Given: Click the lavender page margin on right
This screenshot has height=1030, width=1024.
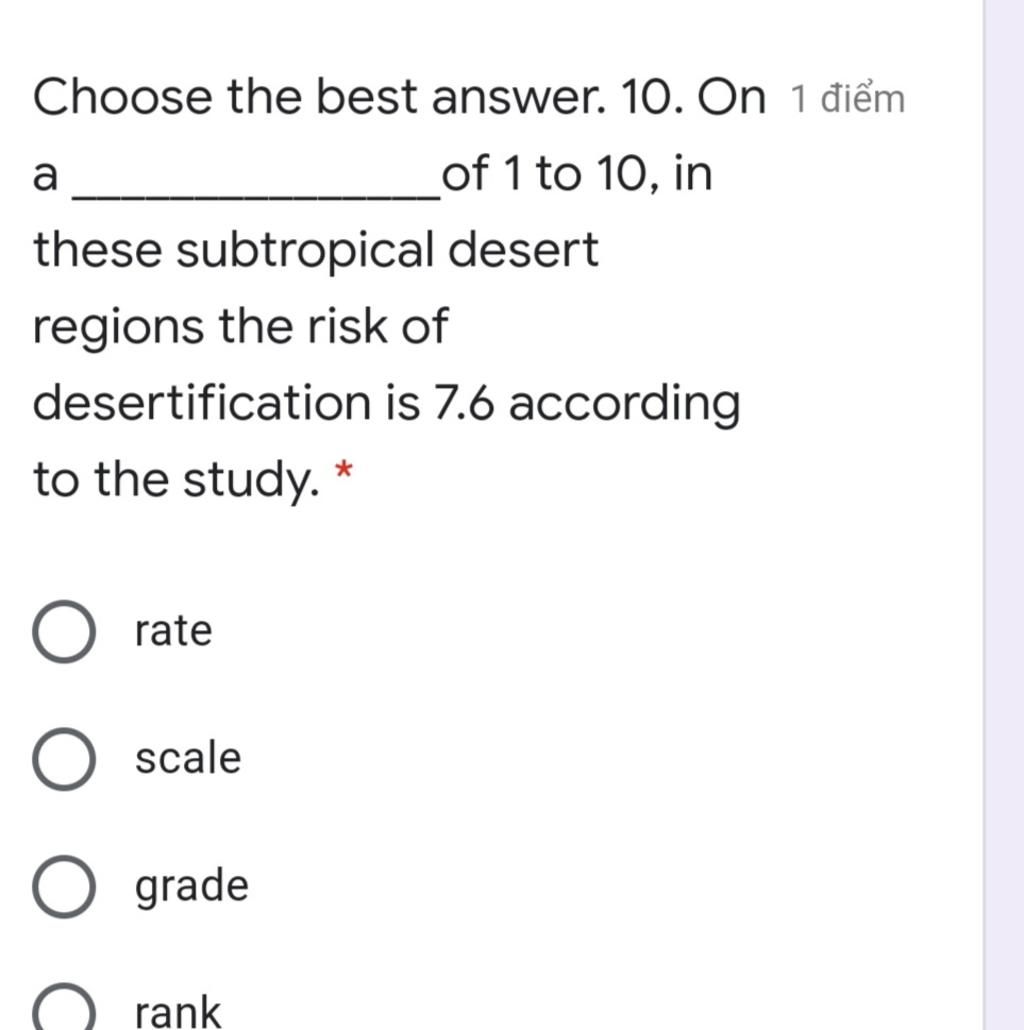Looking at the screenshot, I should click(x=1004, y=515).
